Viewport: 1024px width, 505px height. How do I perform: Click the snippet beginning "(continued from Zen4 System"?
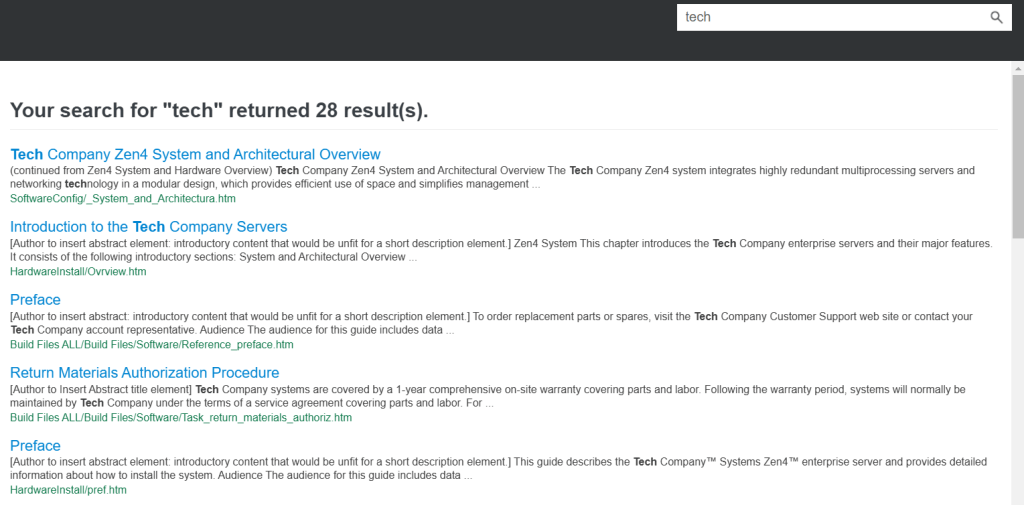tap(492, 177)
